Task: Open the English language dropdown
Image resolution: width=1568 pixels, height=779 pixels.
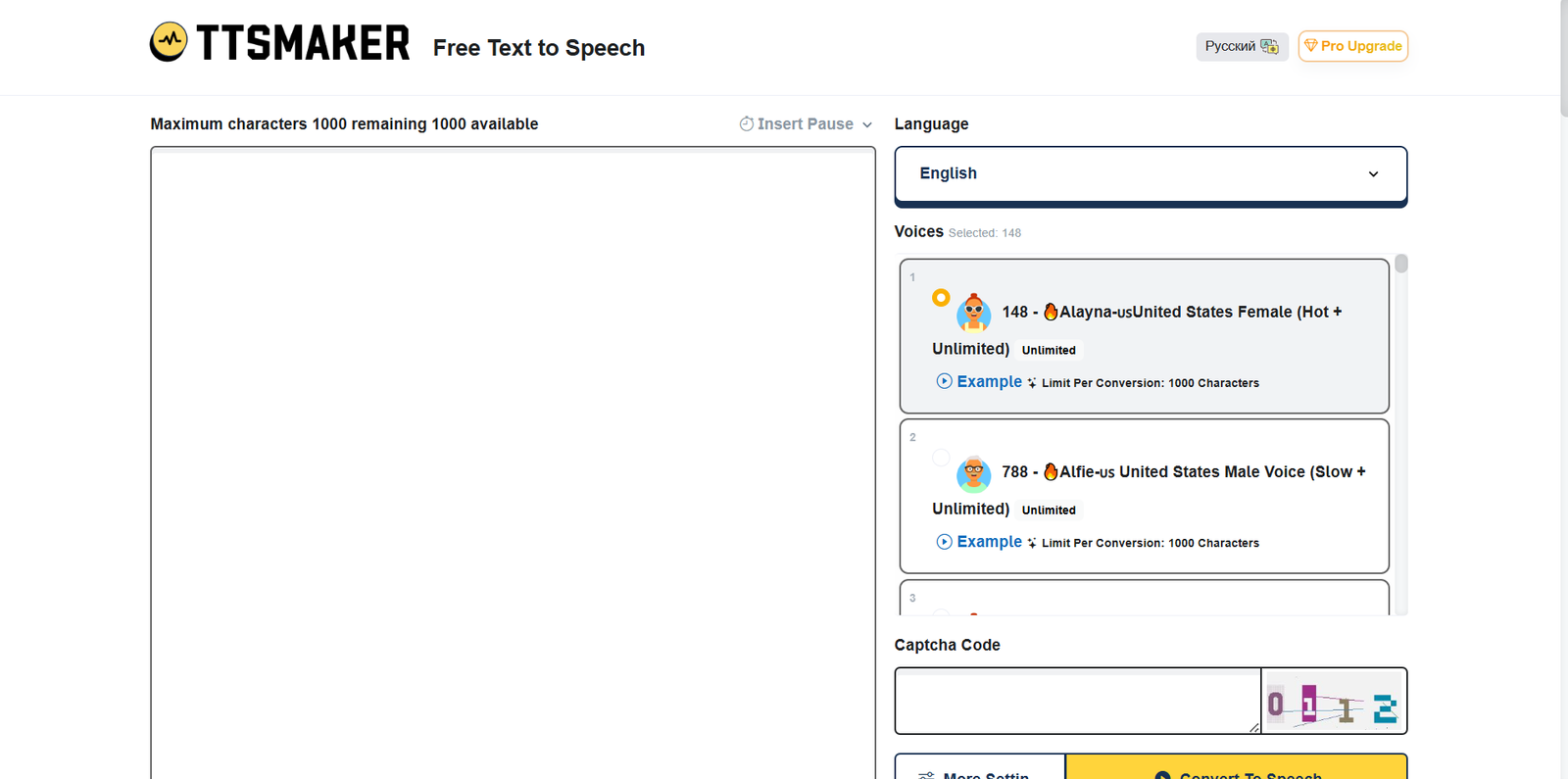Action: point(1150,173)
